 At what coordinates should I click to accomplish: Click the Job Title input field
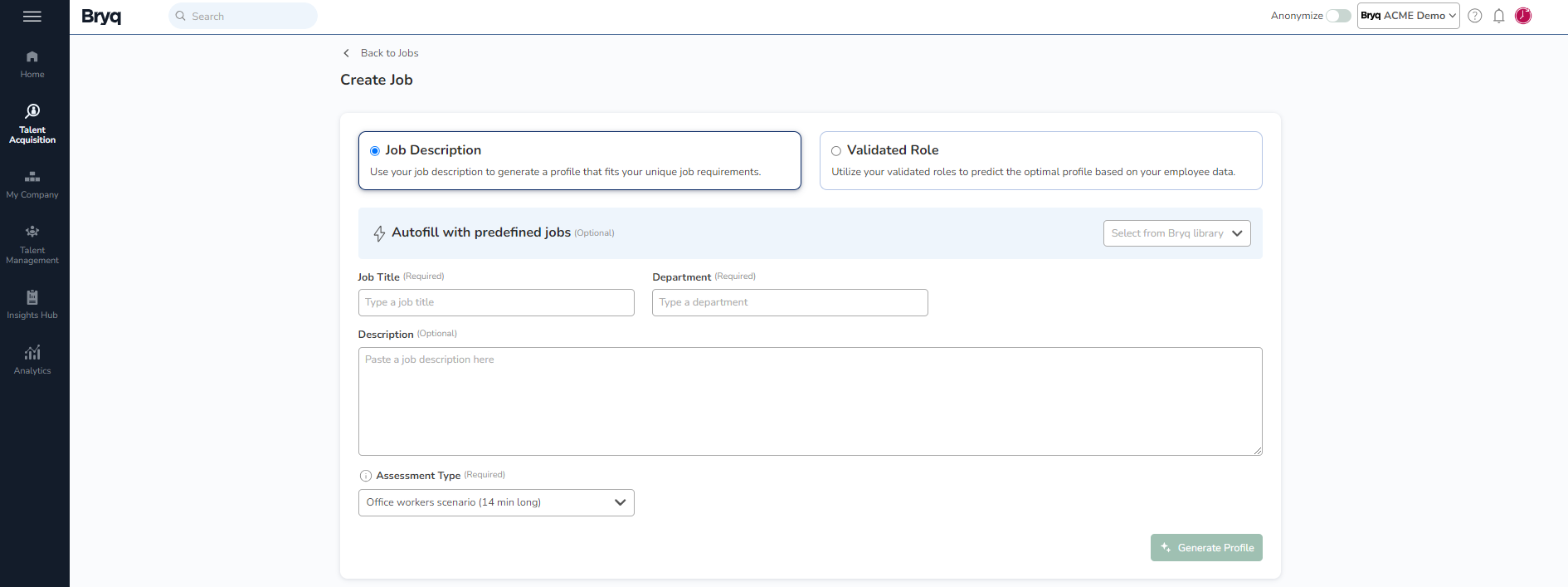click(x=495, y=302)
